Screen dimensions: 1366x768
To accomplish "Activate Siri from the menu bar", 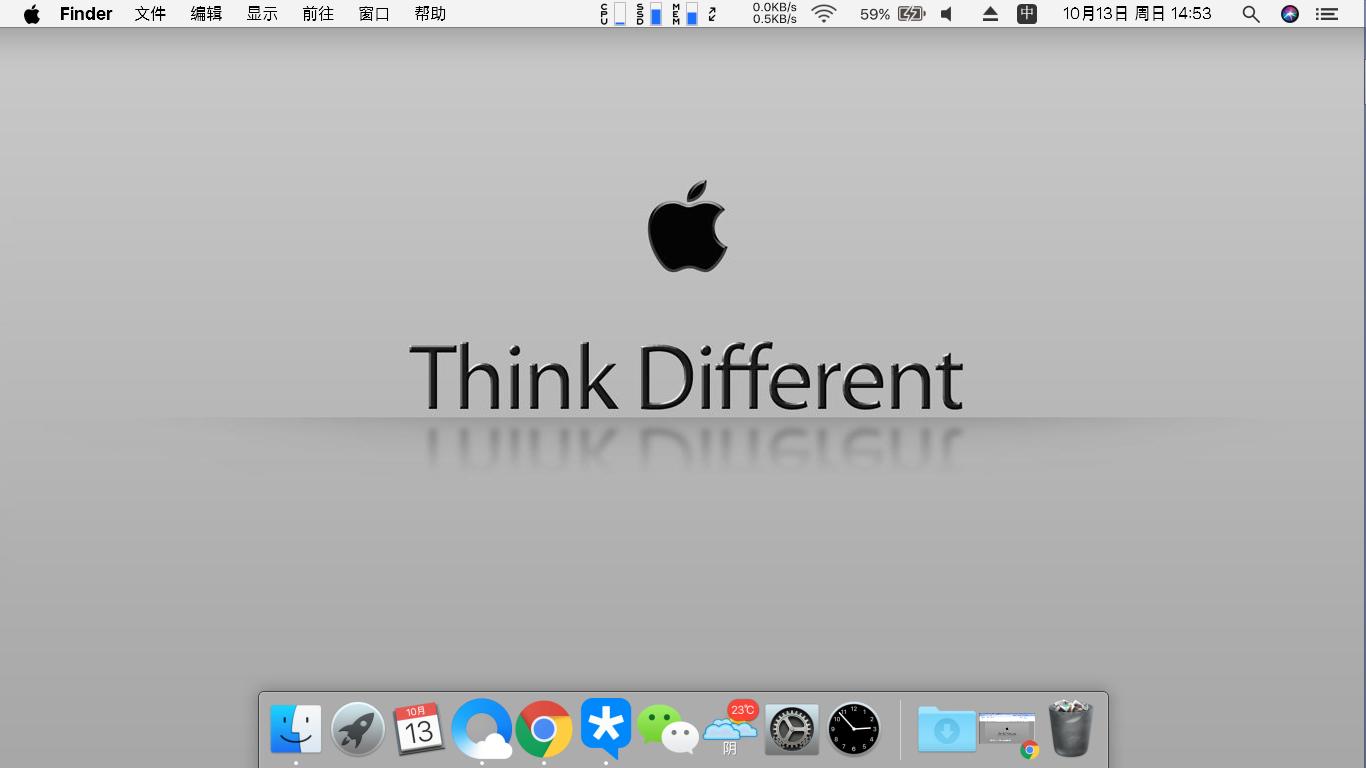I will pyautogui.click(x=1290, y=14).
